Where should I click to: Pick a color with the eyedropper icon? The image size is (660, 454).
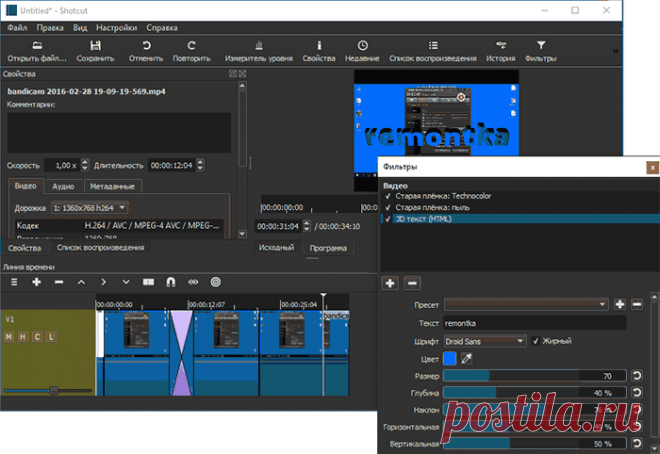point(467,358)
